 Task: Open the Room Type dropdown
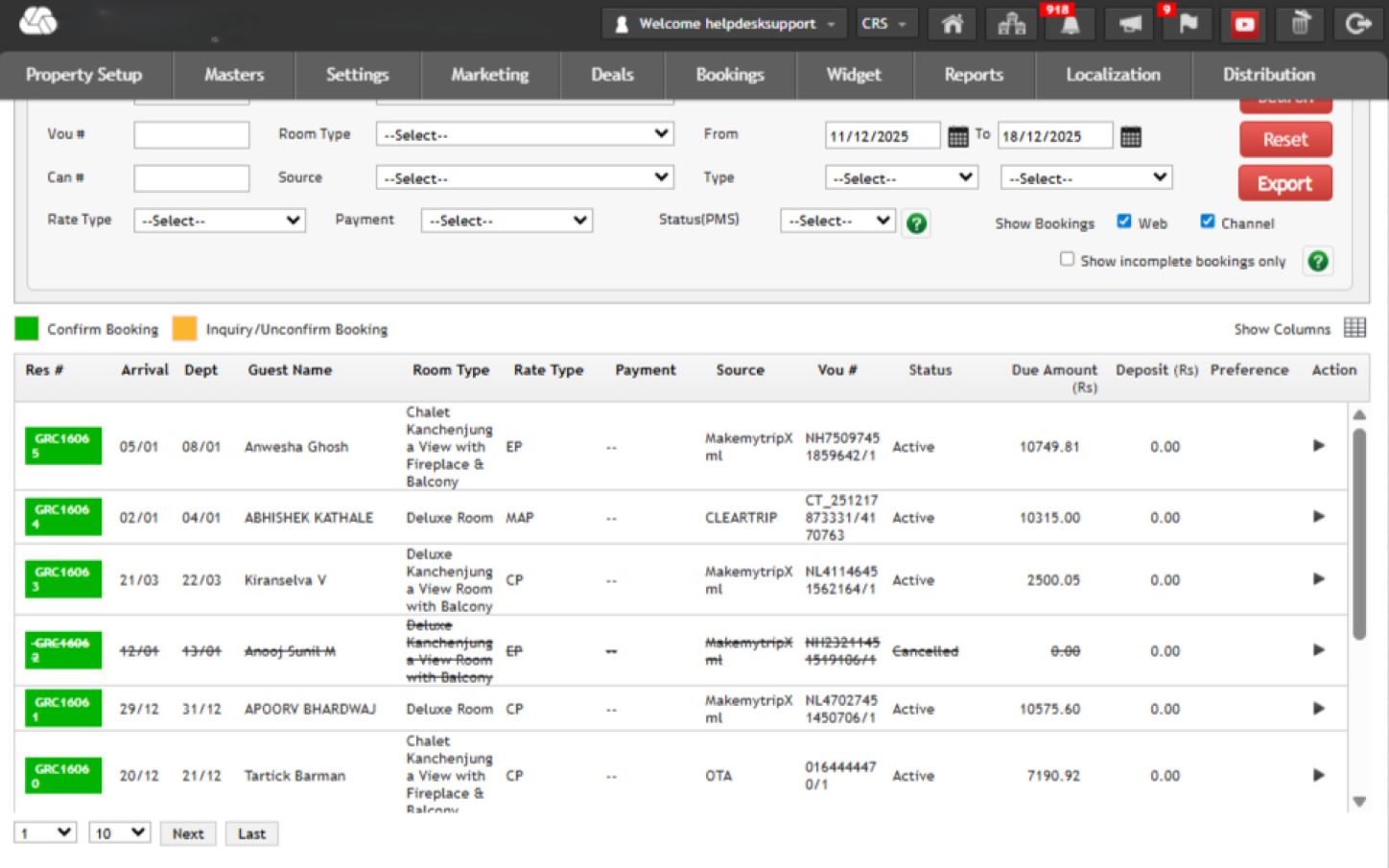click(x=525, y=134)
